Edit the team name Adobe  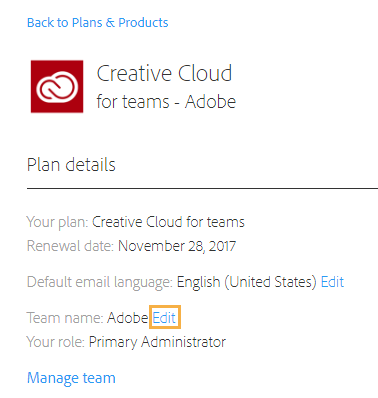click(x=164, y=318)
